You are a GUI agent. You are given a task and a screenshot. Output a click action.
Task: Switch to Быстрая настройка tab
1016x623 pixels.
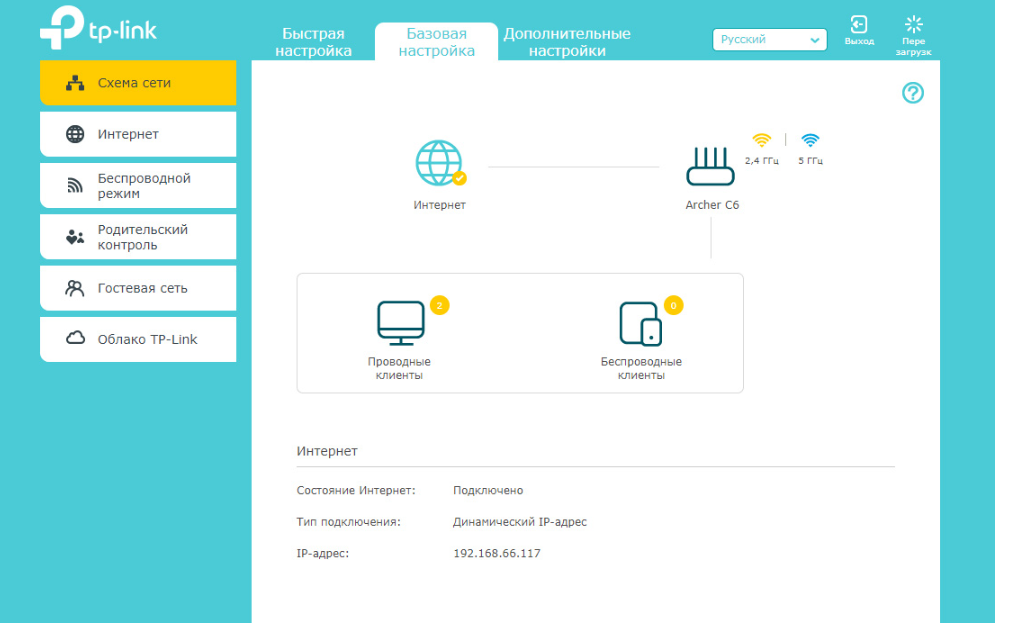point(313,42)
